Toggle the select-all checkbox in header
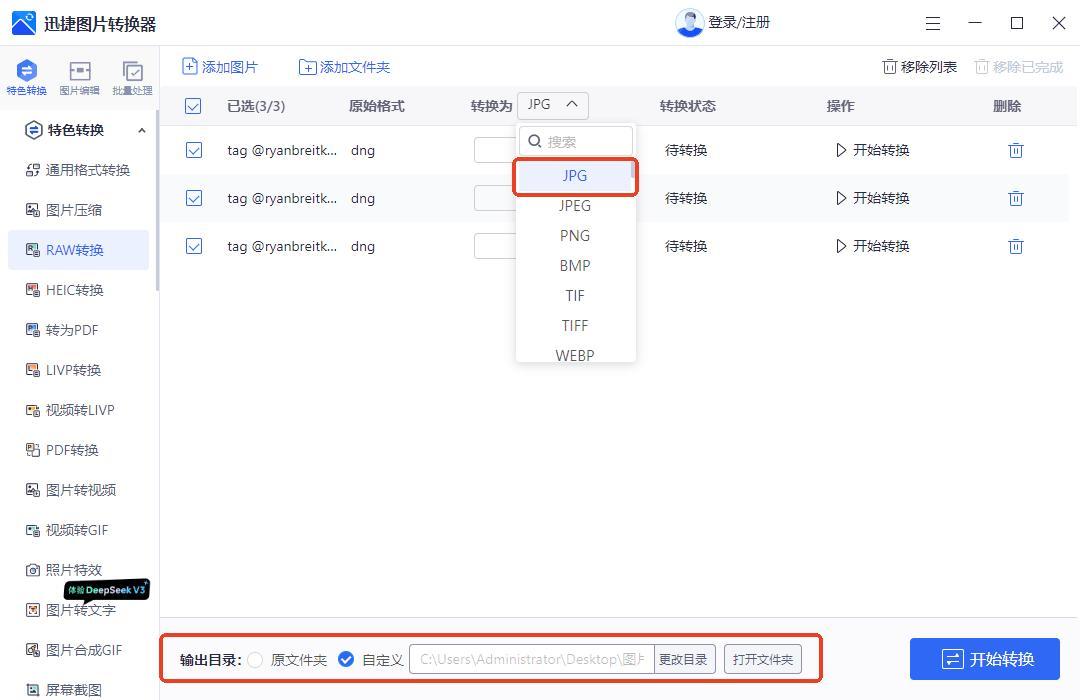This screenshot has width=1080, height=700. [194, 106]
